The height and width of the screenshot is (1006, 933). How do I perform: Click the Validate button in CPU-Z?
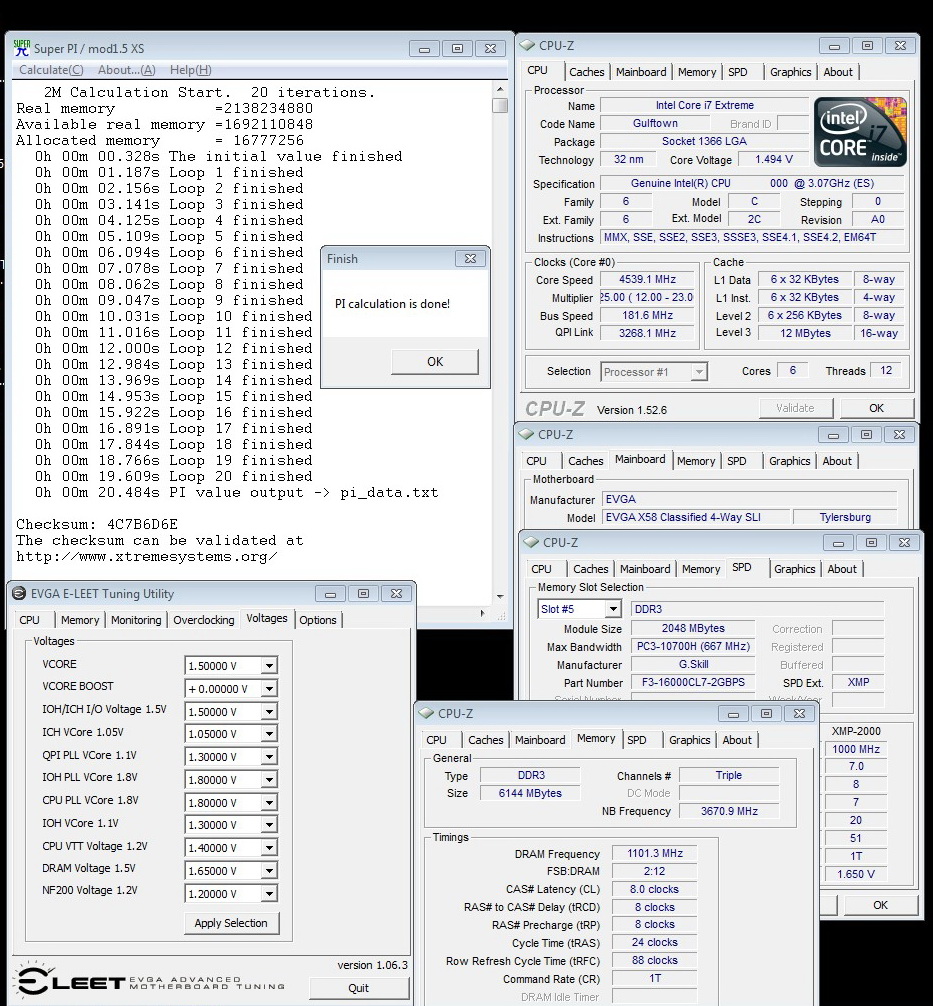tap(795, 408)
